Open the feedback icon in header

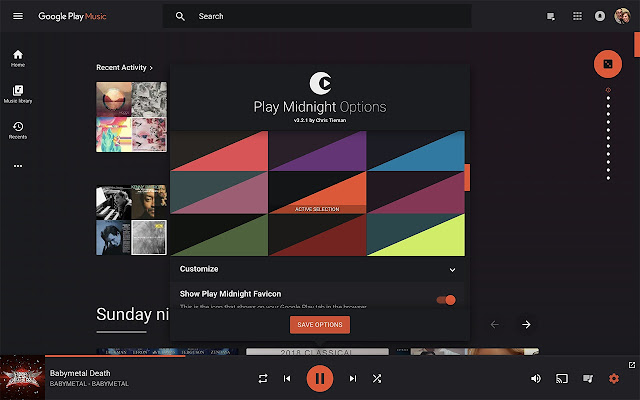pos(551,16)
